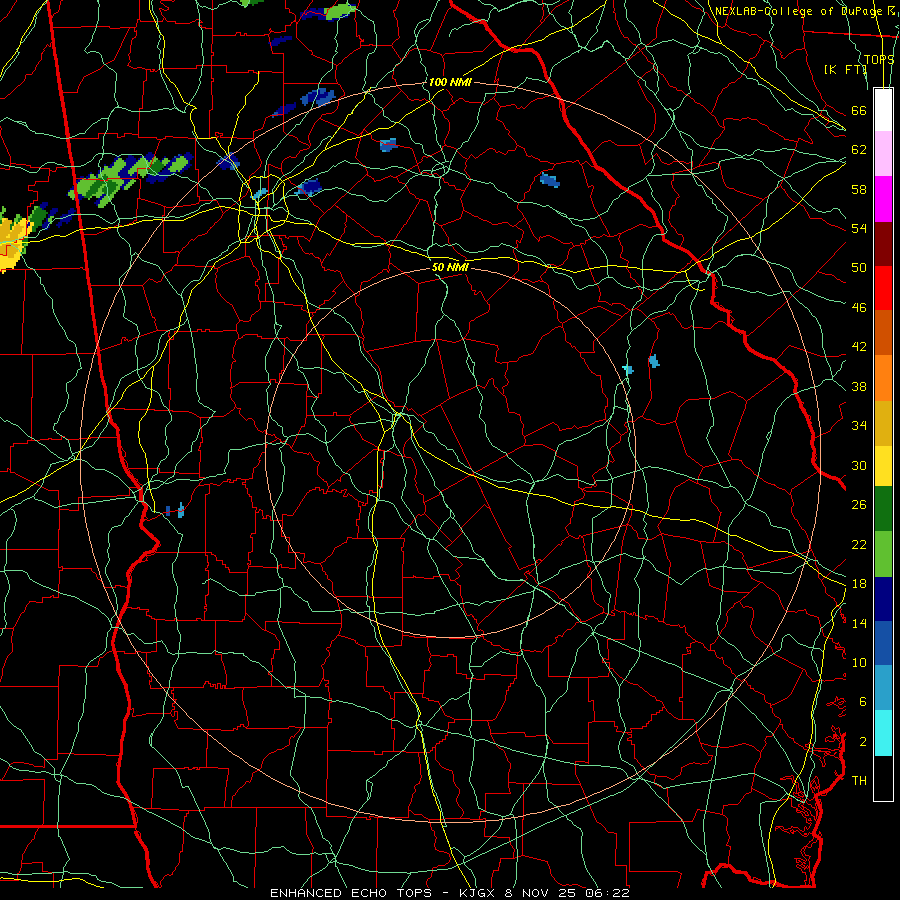Choose the cyan legend swatch
This screenshot has height=900, width=900.
(883, 733)
